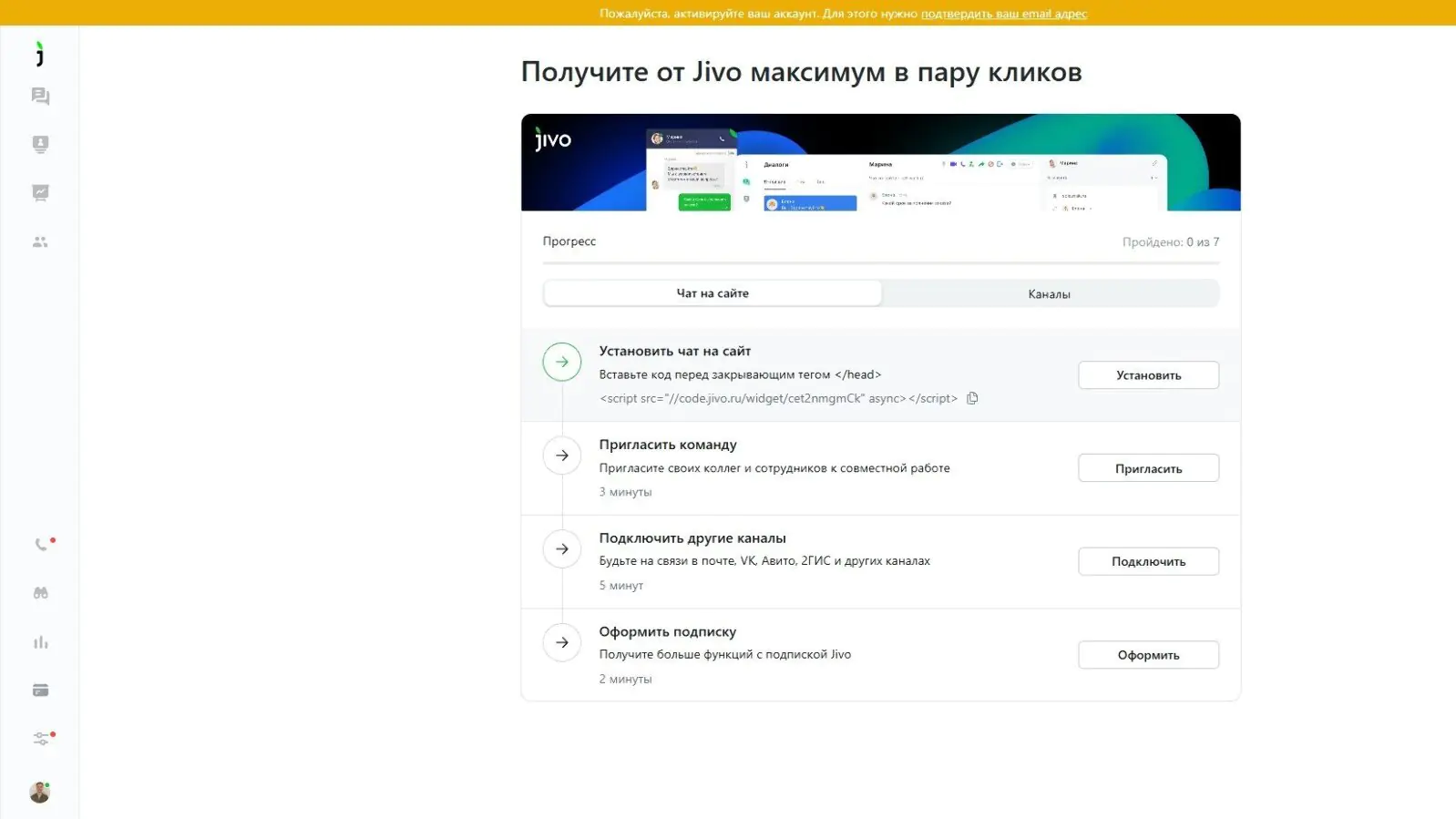Click the Пригласить button

pos(1148,468)
